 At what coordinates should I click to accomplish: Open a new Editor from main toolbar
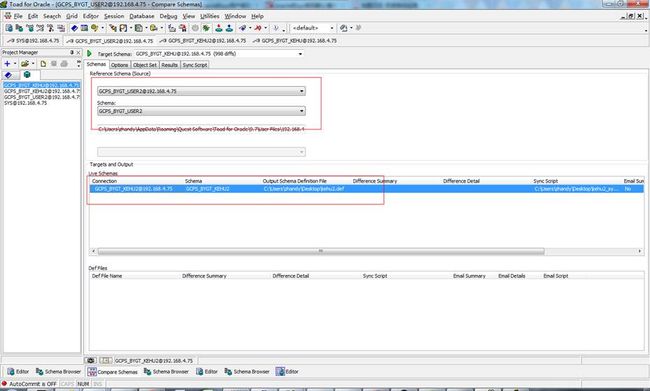(x=9, y=28)
